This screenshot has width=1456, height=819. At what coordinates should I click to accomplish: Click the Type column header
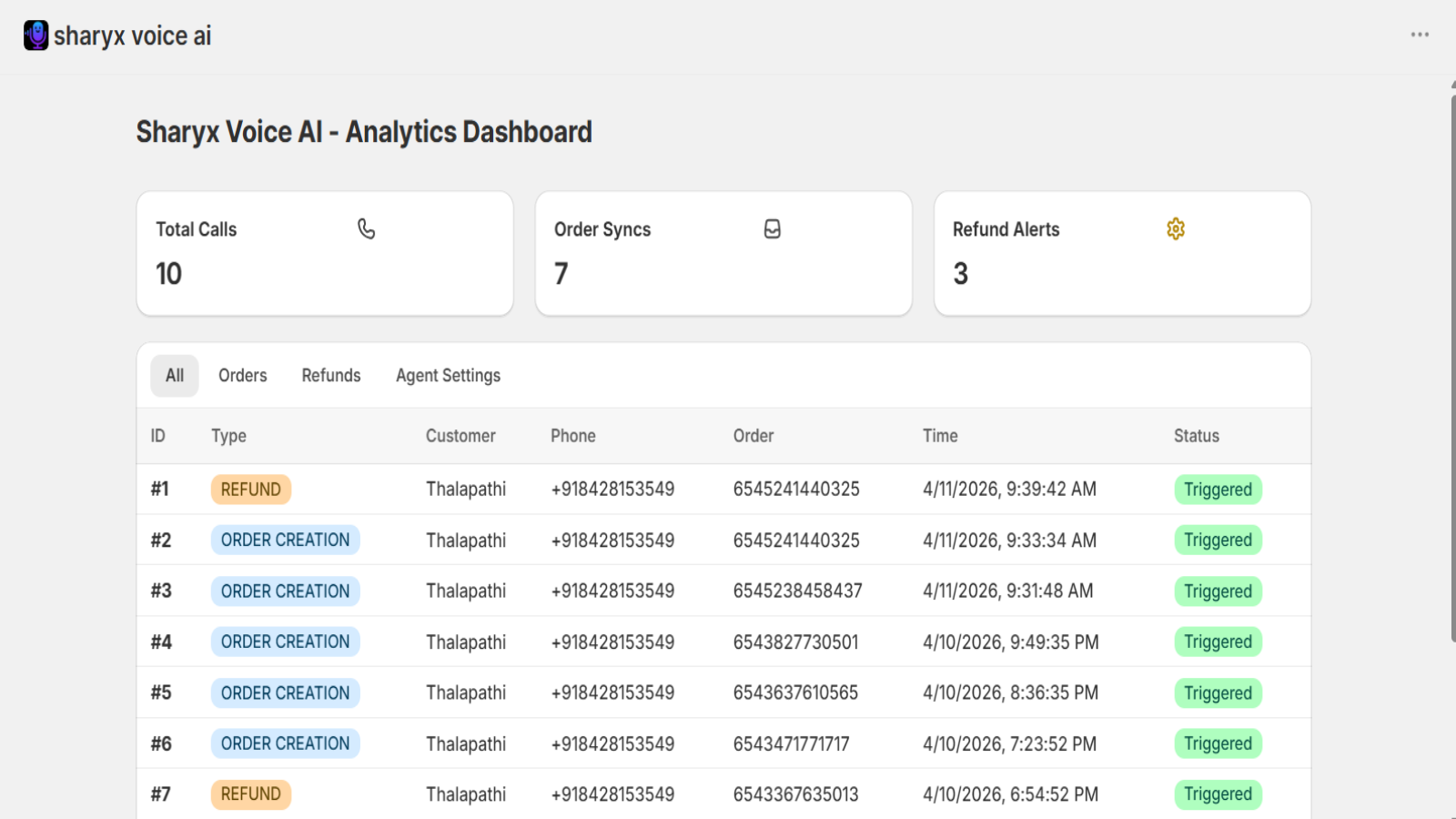point(229,436)
